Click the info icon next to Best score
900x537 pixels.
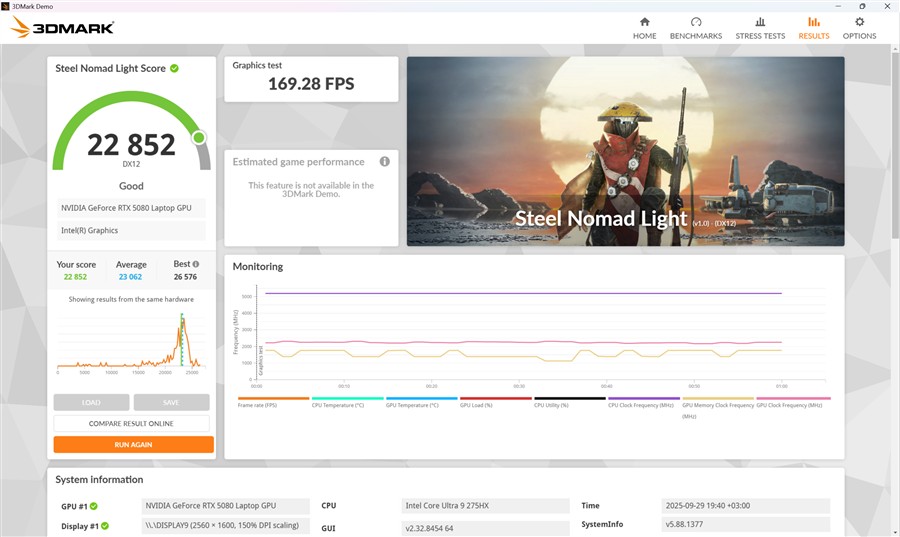(196, 265)
